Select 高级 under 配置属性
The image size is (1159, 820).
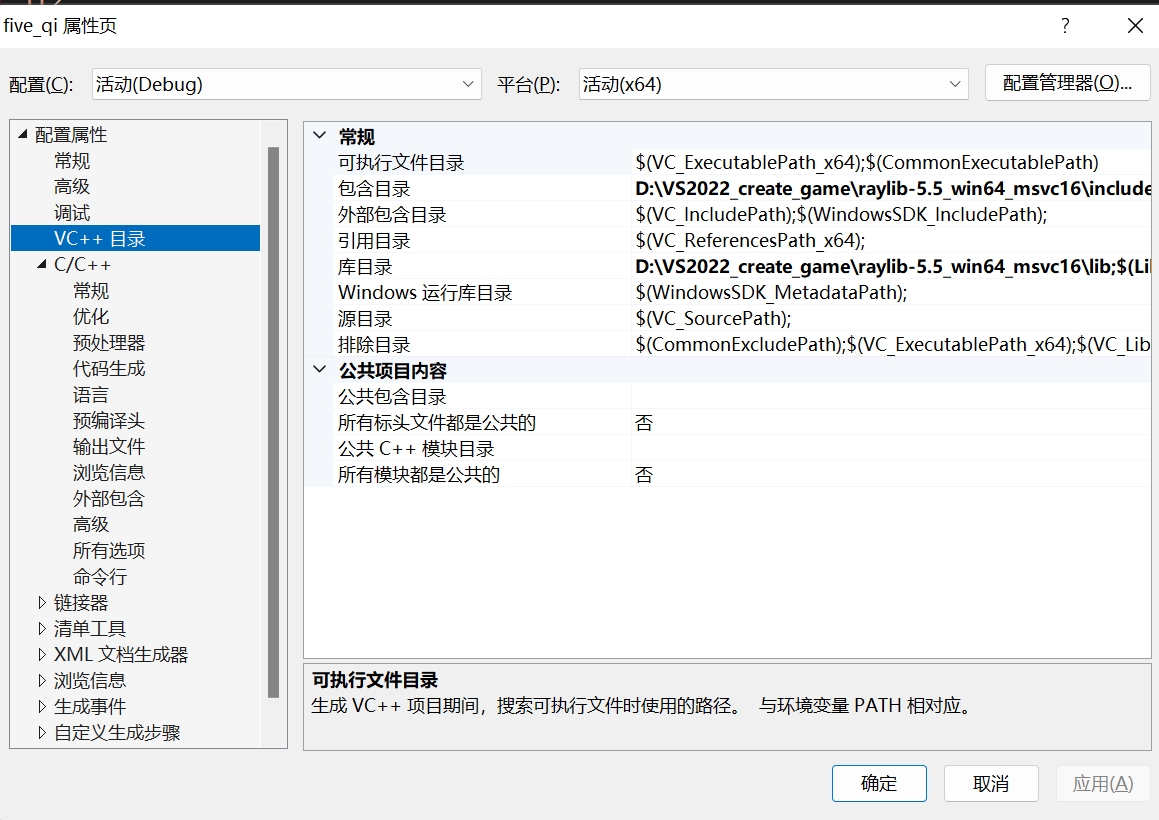click(x=72, y=186)
